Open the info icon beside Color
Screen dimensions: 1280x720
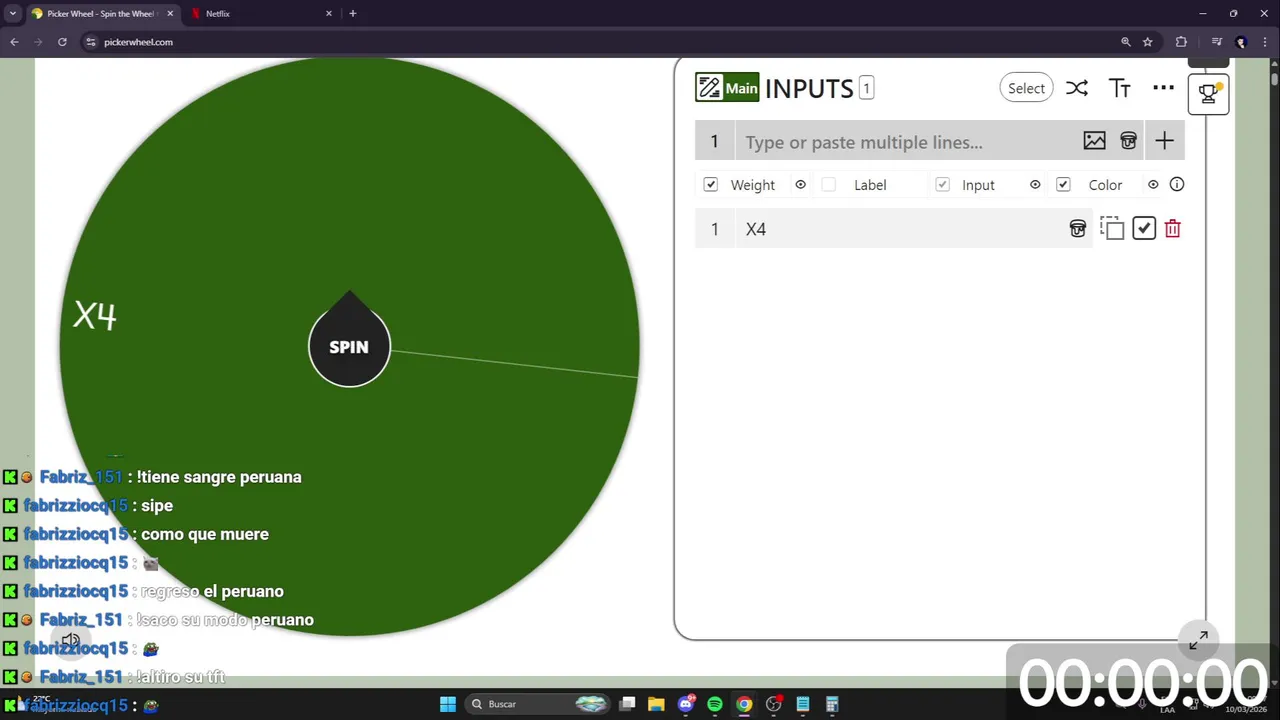(x=1177, y=184)
